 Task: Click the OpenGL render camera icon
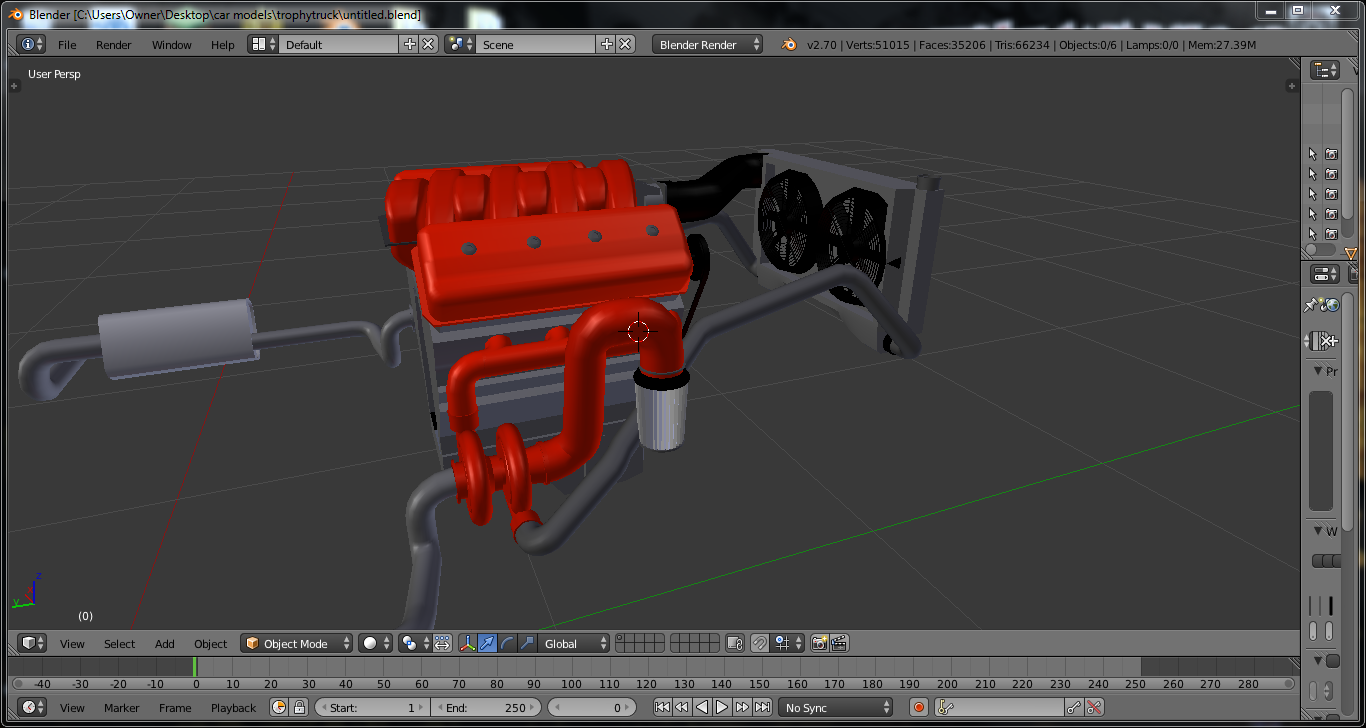tap(819, 643)
